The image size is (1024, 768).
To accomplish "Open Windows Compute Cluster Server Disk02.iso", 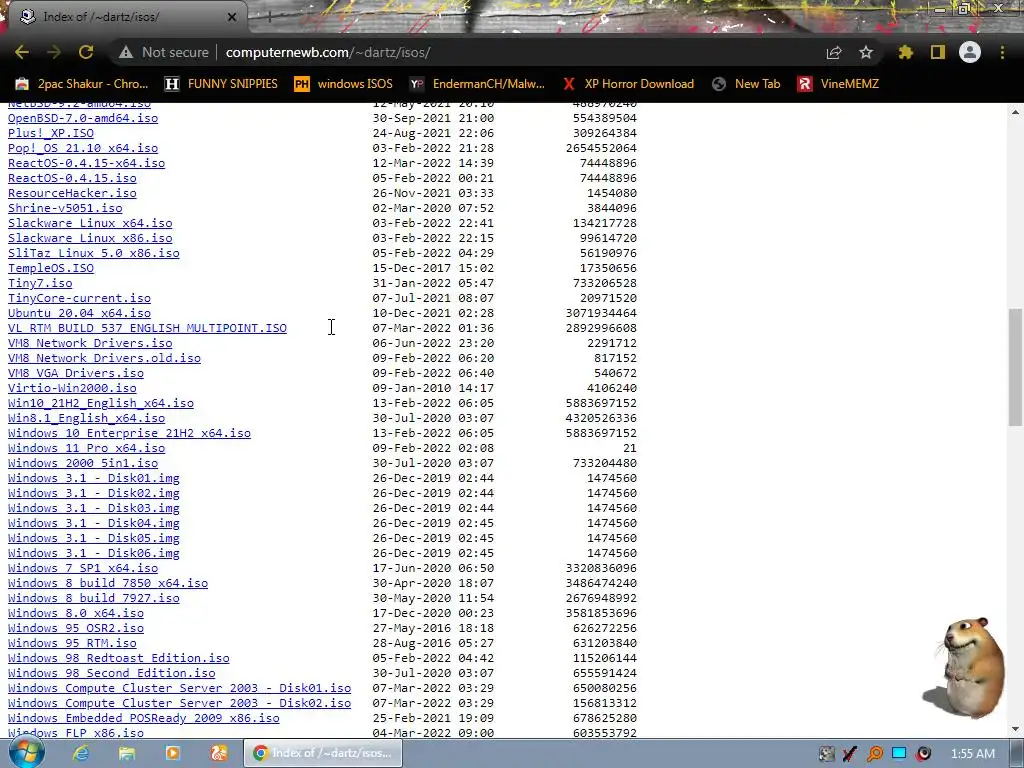I will click(x=180, y=704).
